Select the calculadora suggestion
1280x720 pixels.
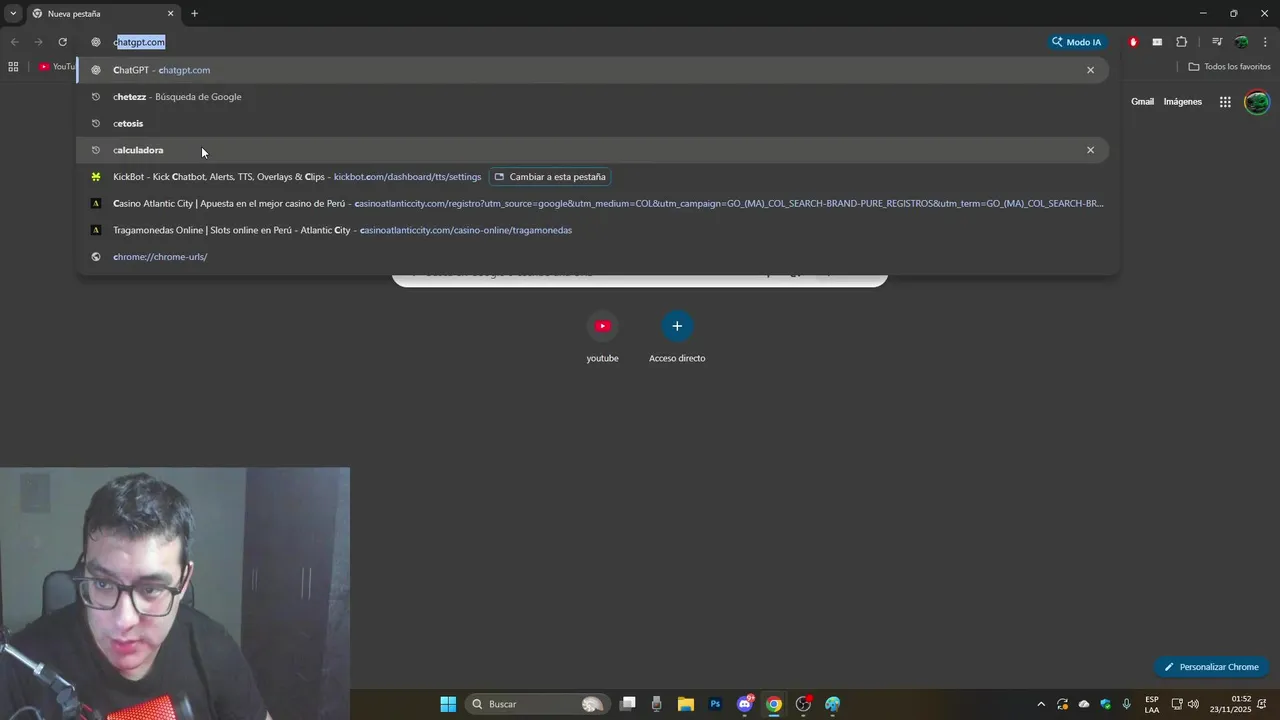coord(594,150)
